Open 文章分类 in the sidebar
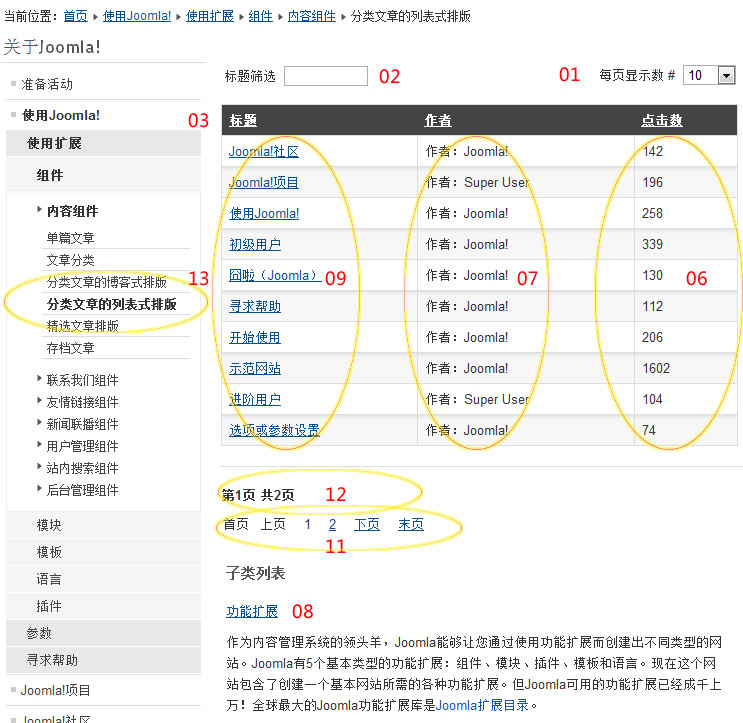 point(70,260)
